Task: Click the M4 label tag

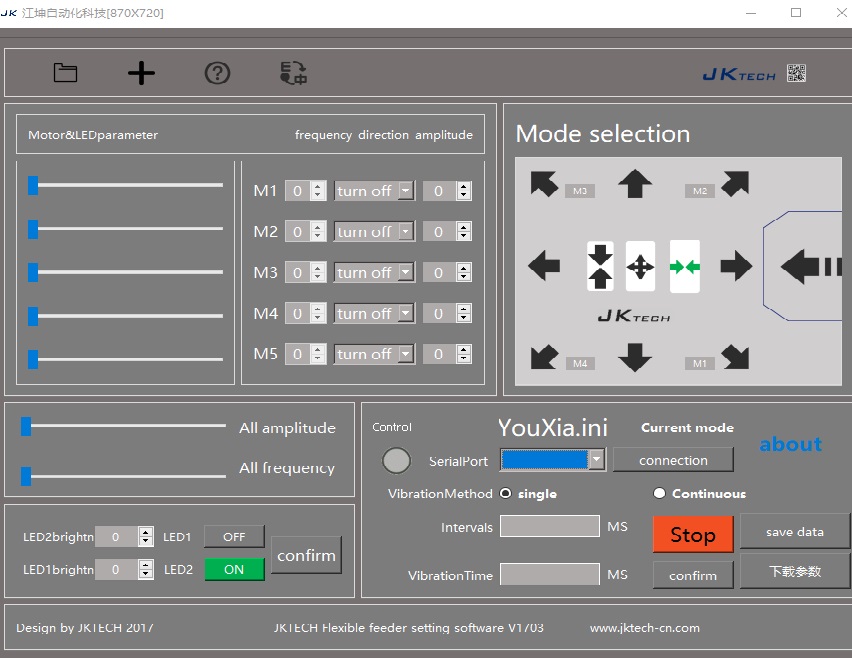Action: tap(580, 364)
